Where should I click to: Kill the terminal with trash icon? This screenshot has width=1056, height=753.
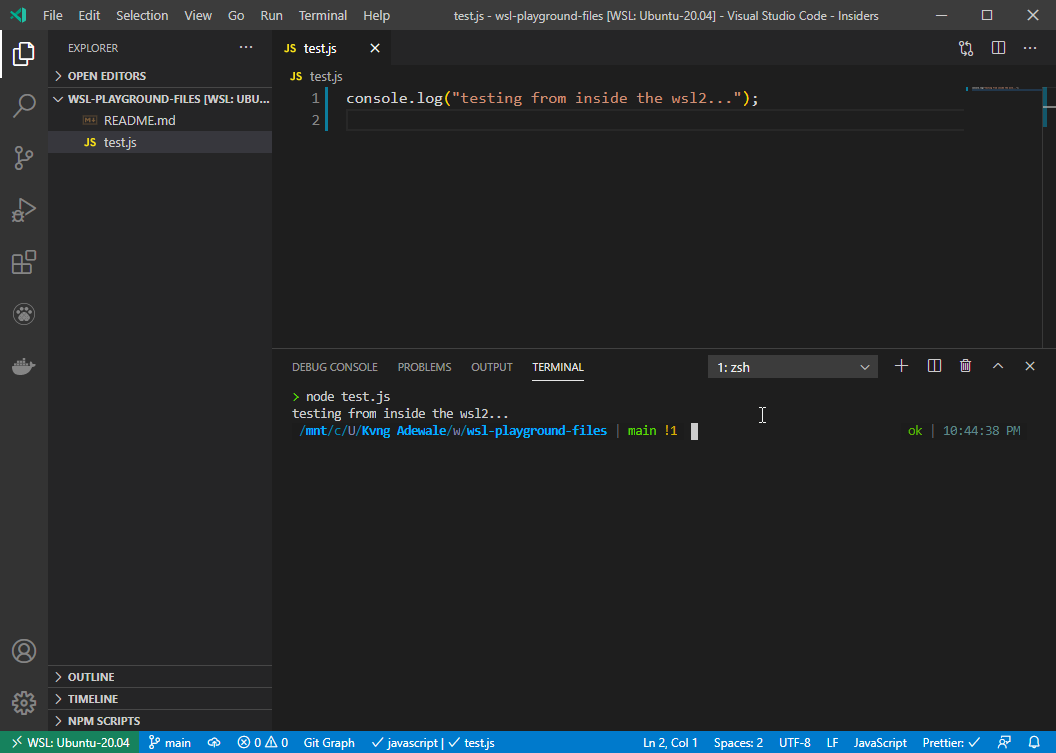(x=965, y=366)
